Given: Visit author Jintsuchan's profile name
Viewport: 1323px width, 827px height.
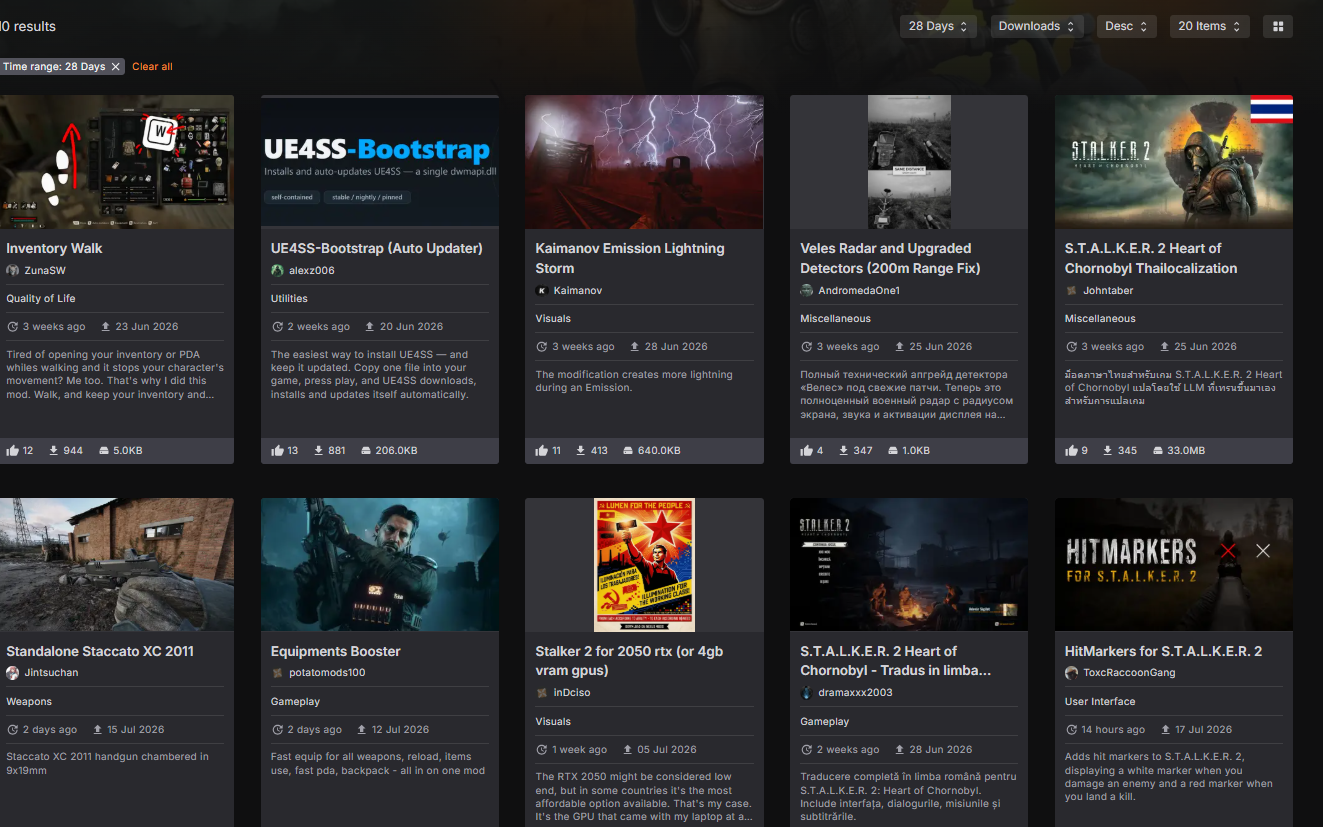Looking at the screenshot, I should [x=51, y=673].
